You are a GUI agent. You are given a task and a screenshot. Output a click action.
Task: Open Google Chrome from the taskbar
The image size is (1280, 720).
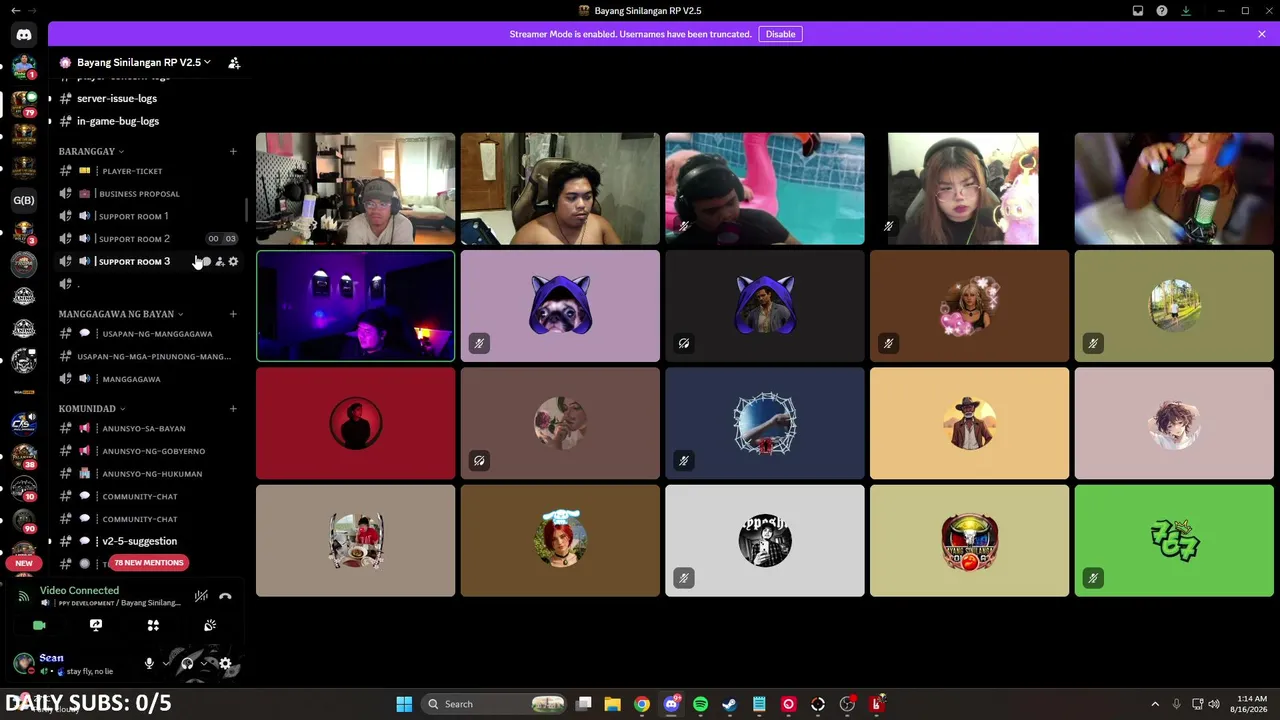(x=642, y=704)
